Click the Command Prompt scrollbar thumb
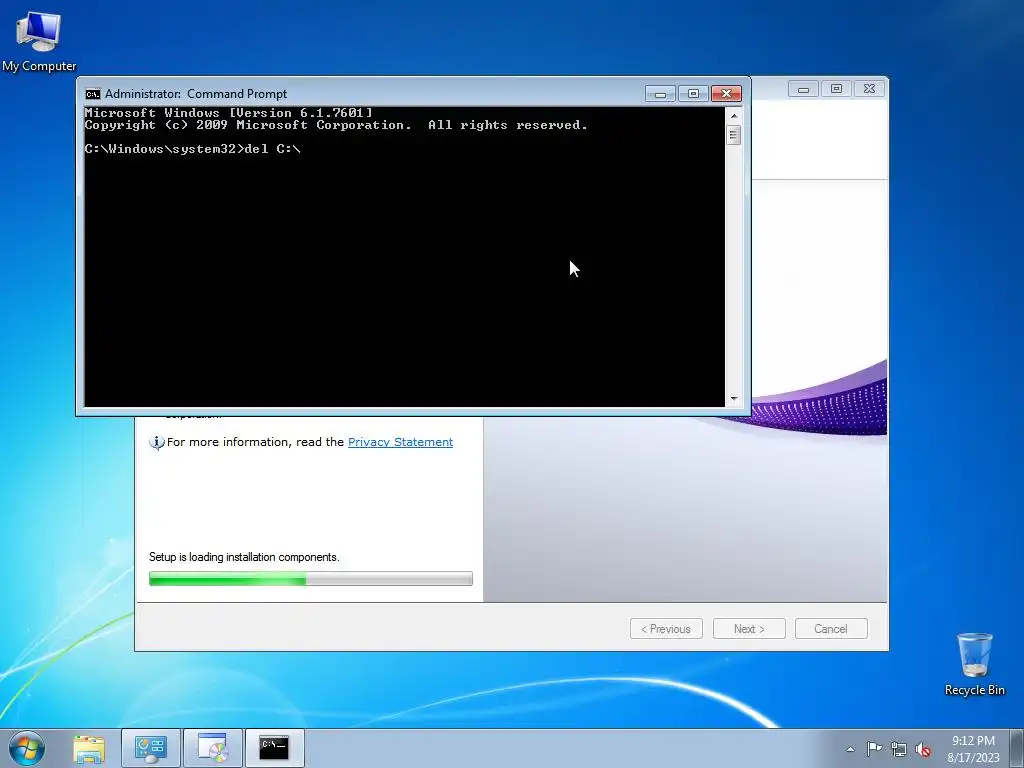Image resolution: width=1024 pixels, height=768 pixels. [x=733, y=135]
